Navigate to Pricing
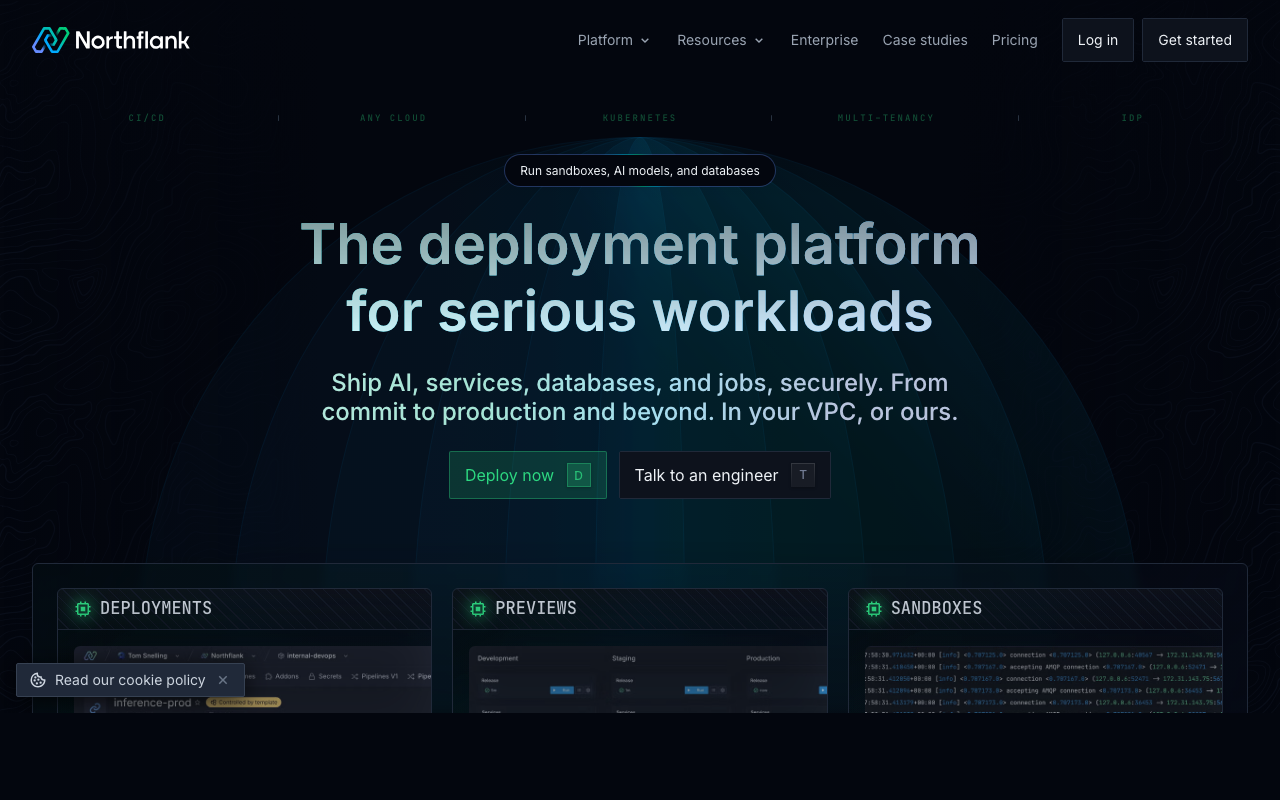This screenshot has height=800, width=1280. coord(1015,40)
